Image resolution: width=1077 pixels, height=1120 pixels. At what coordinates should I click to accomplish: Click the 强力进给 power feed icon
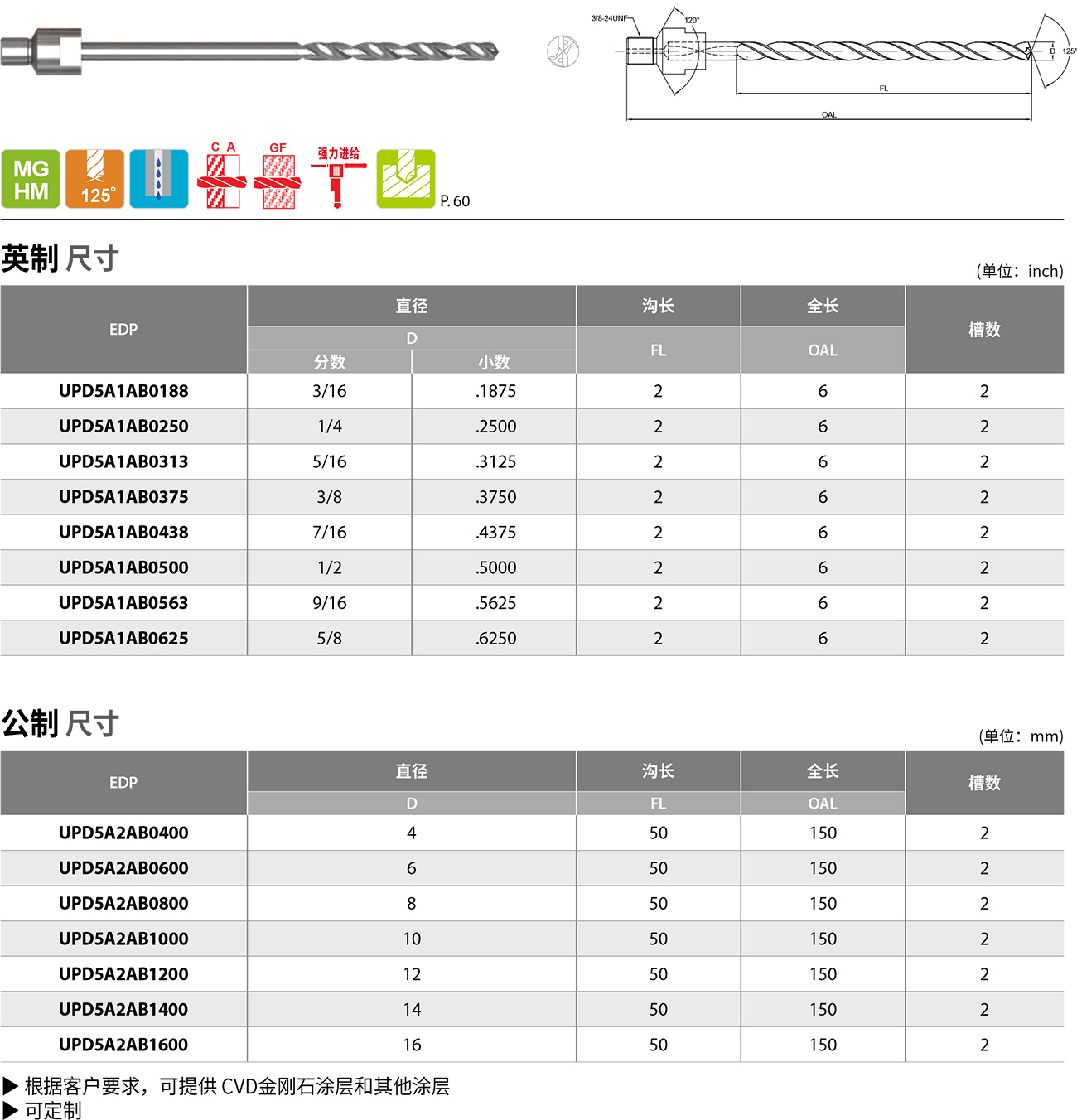click(x=338, y=177)
